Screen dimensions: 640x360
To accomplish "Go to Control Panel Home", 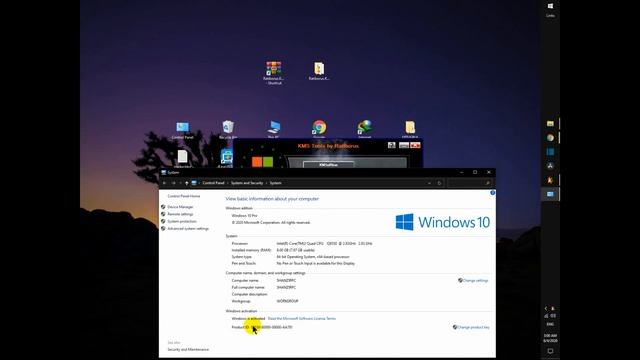I will [x=184, y=196].
